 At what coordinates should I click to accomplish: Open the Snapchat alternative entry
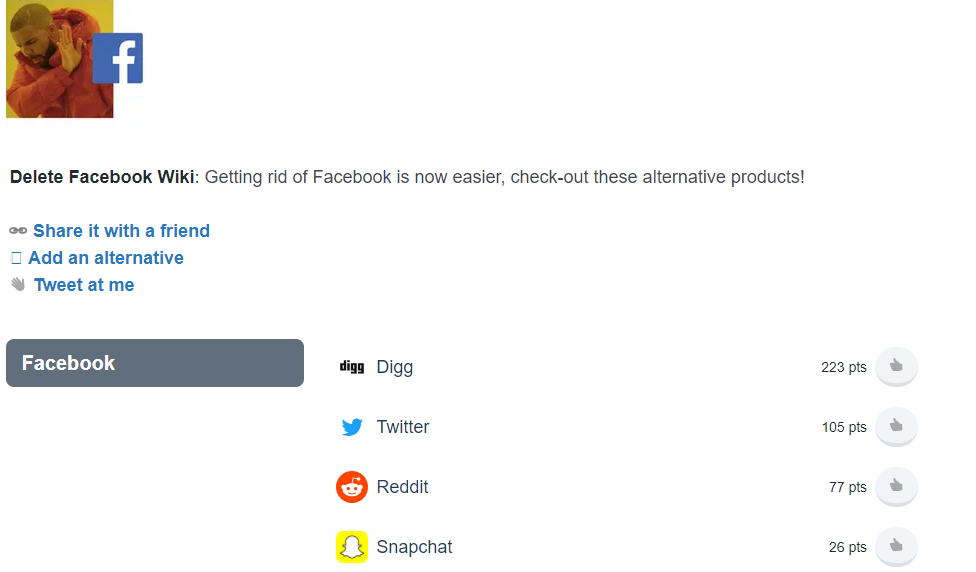(414, 546)
